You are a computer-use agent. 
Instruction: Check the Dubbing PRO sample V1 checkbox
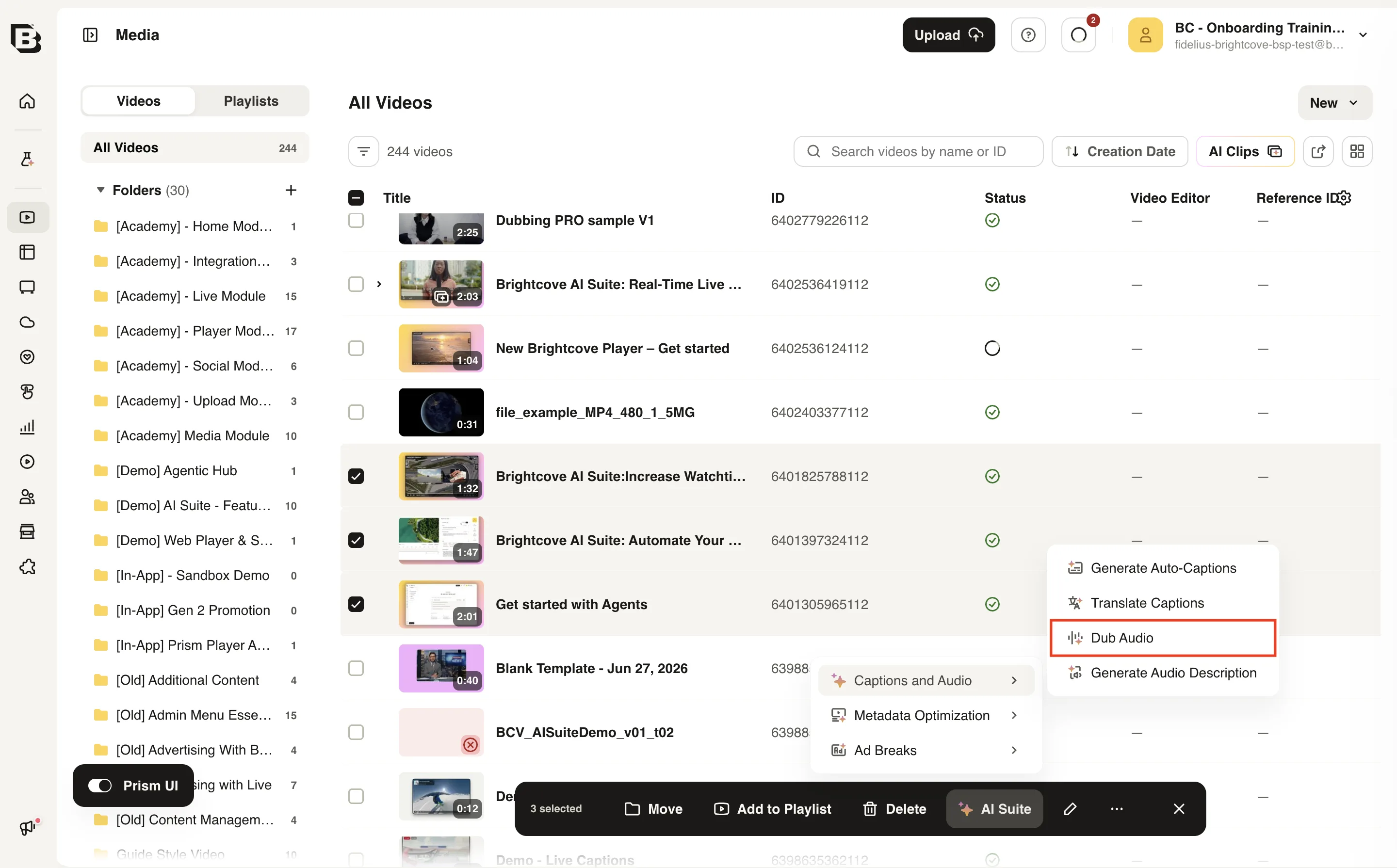[356, 221]
